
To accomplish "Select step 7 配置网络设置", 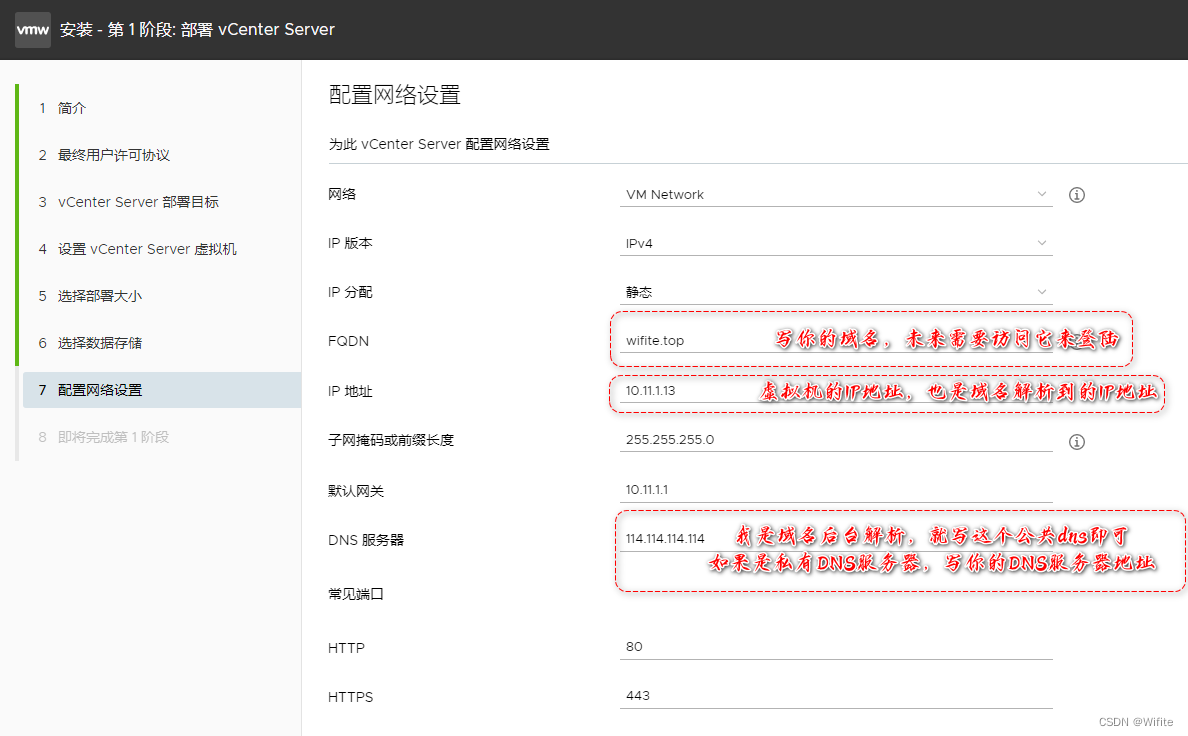I will pyautogui.click(x=162, y=390).
